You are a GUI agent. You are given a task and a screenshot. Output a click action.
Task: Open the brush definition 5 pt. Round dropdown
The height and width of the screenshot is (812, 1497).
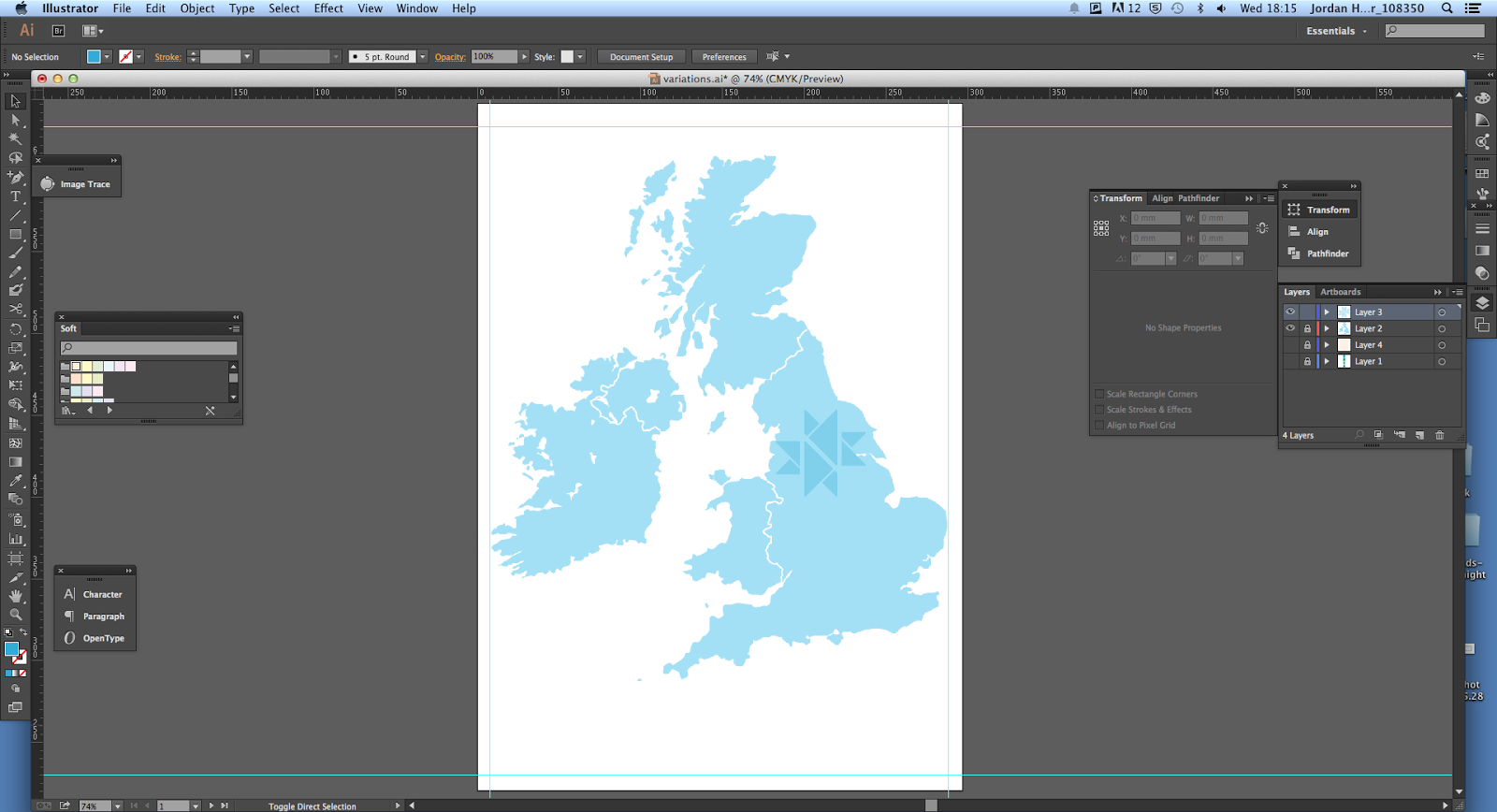click(423, 57)
